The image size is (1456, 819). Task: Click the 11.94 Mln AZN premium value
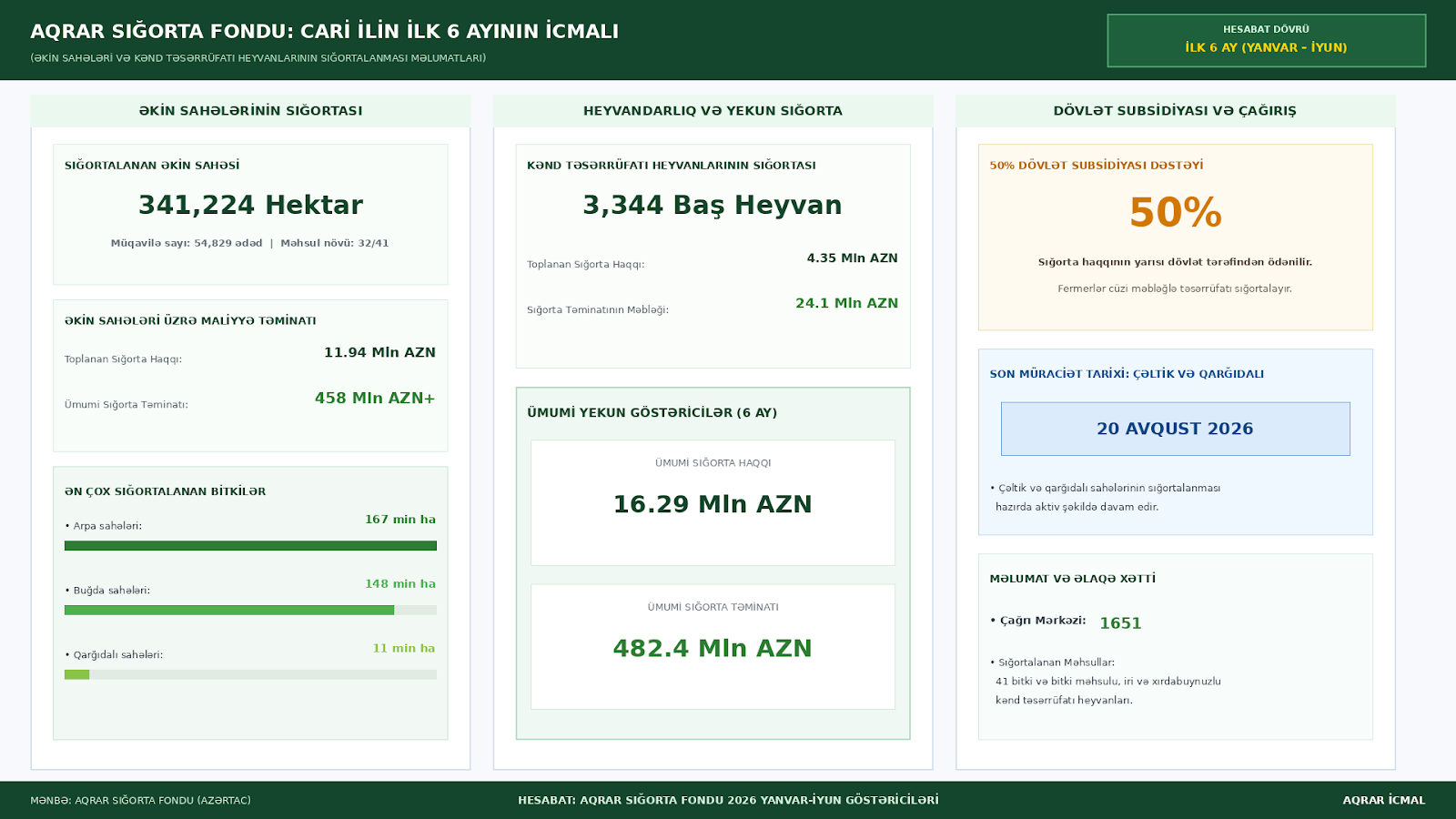pyautogui.click(x=379, y=353)
